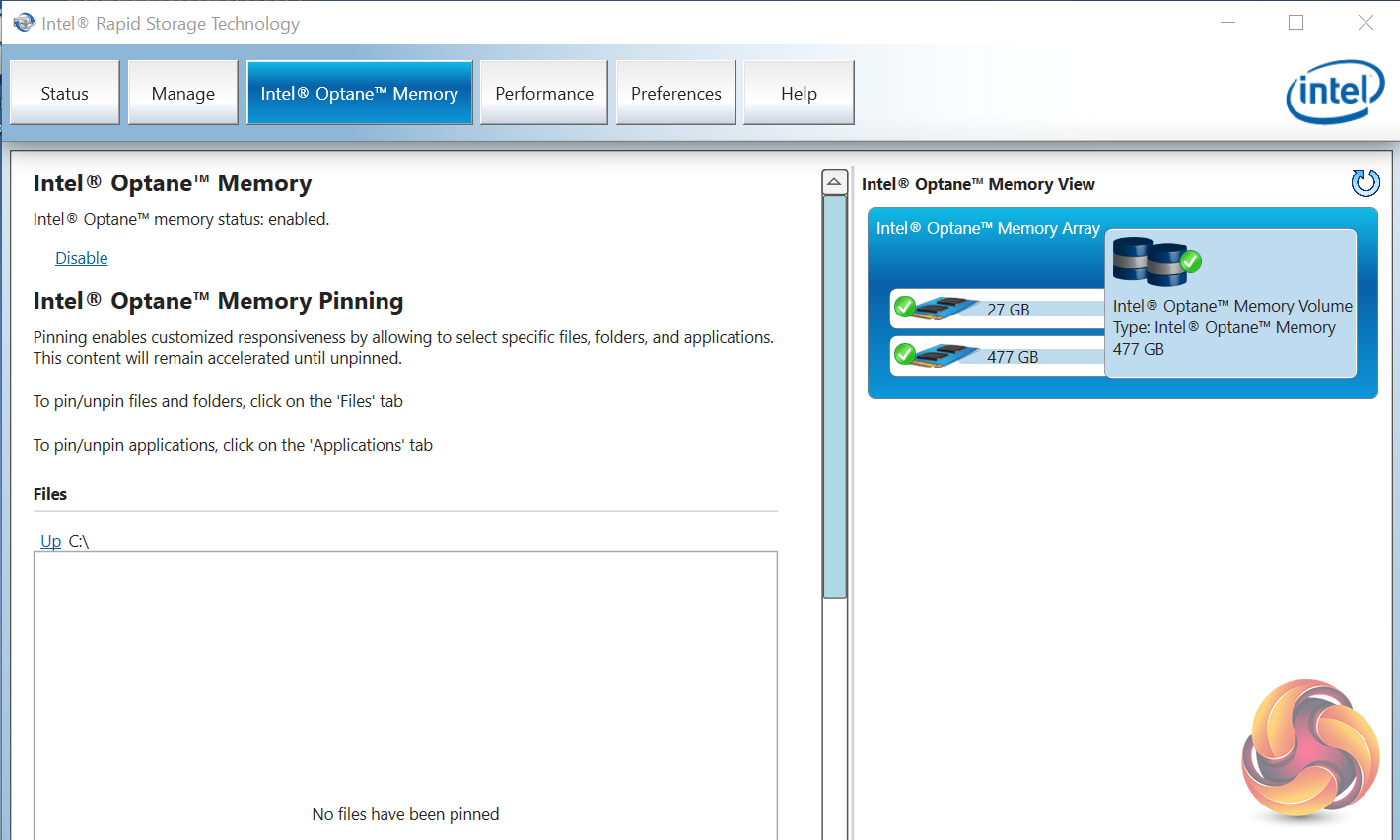
Task: Click the C:\ path text
Action: [x=79, y=541]
